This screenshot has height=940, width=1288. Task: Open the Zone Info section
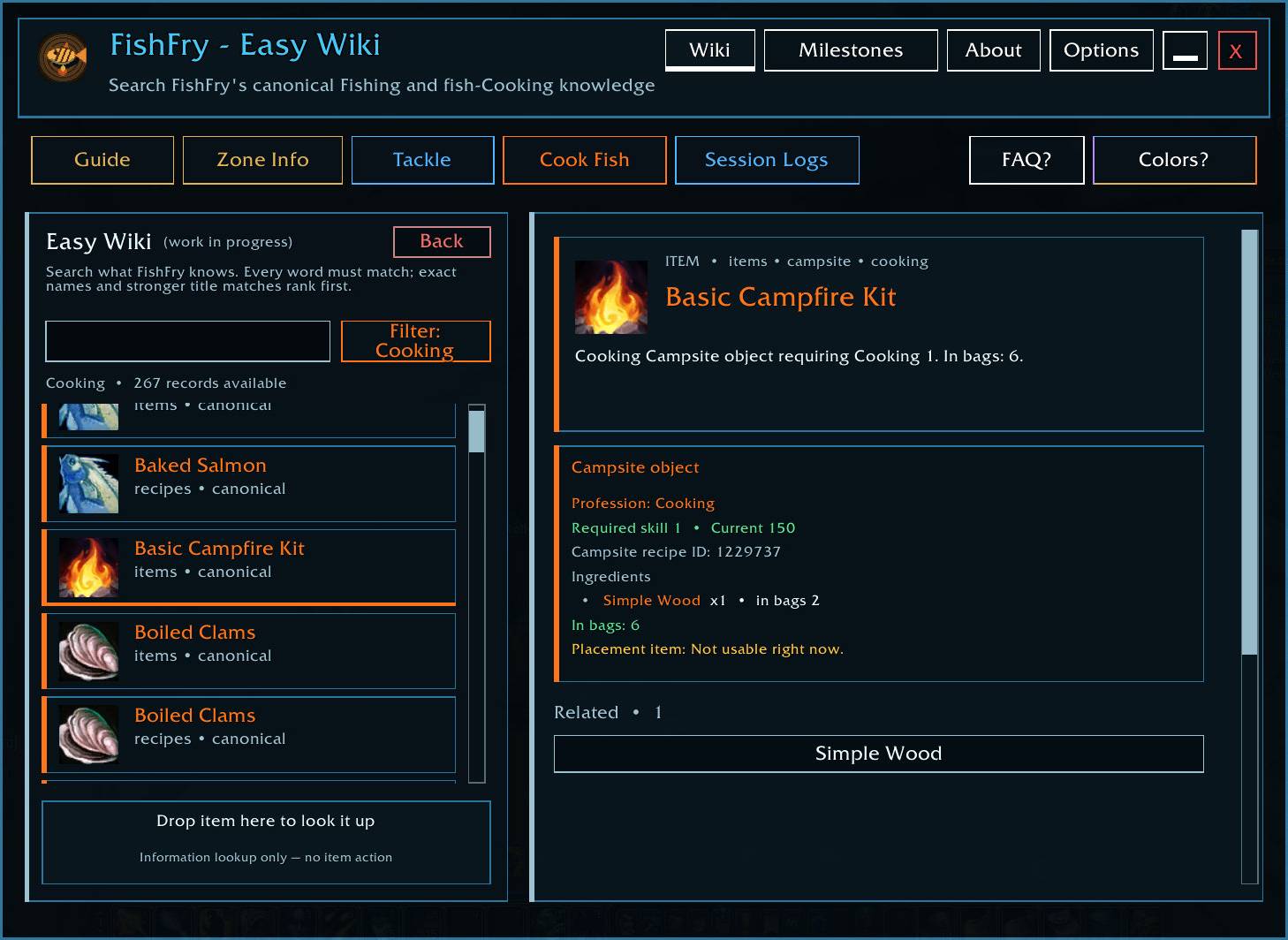click(262, 160)
